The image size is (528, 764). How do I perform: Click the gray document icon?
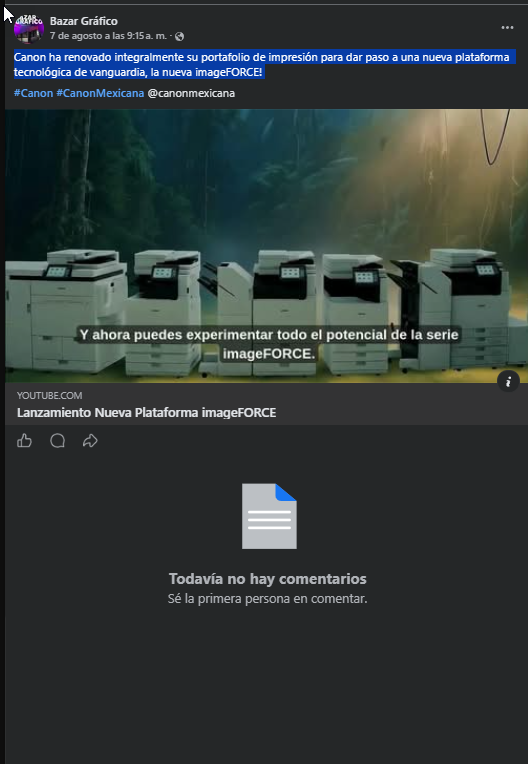(269, 516)
